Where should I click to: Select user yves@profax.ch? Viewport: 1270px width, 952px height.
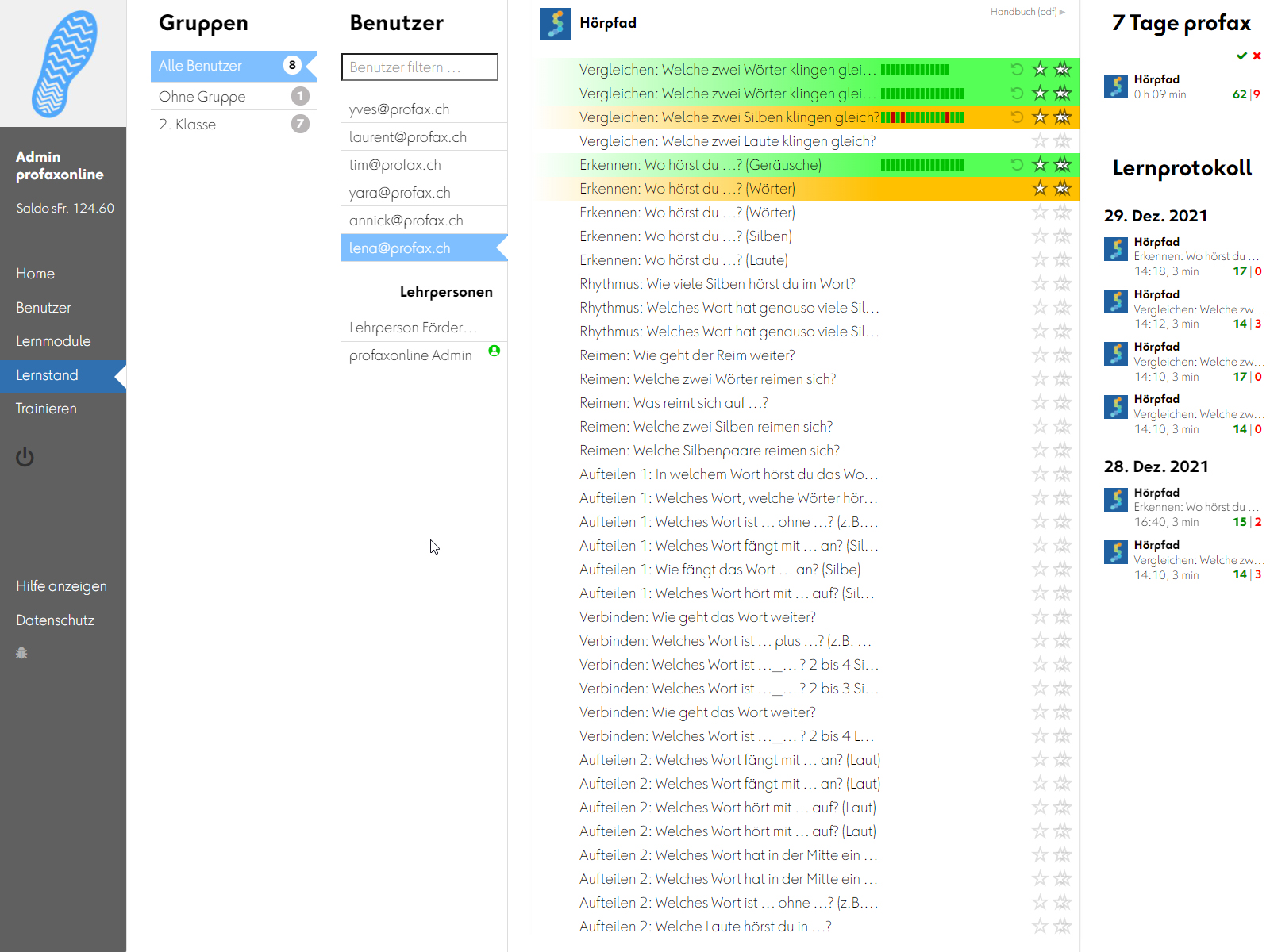(x=424, y=109)
